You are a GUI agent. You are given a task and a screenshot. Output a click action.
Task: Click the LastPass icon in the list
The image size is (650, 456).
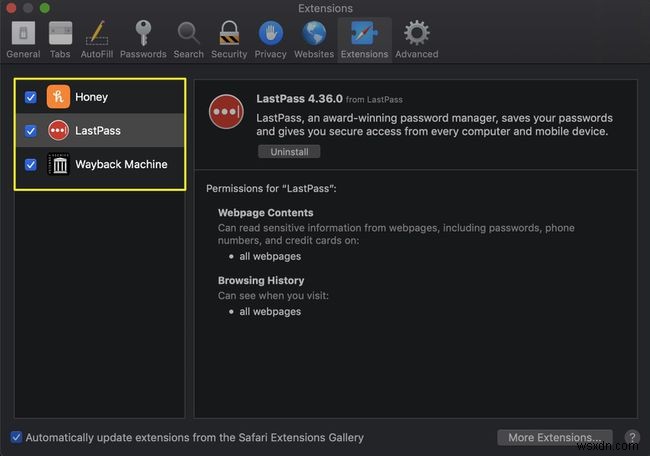[x=58, y=131]
